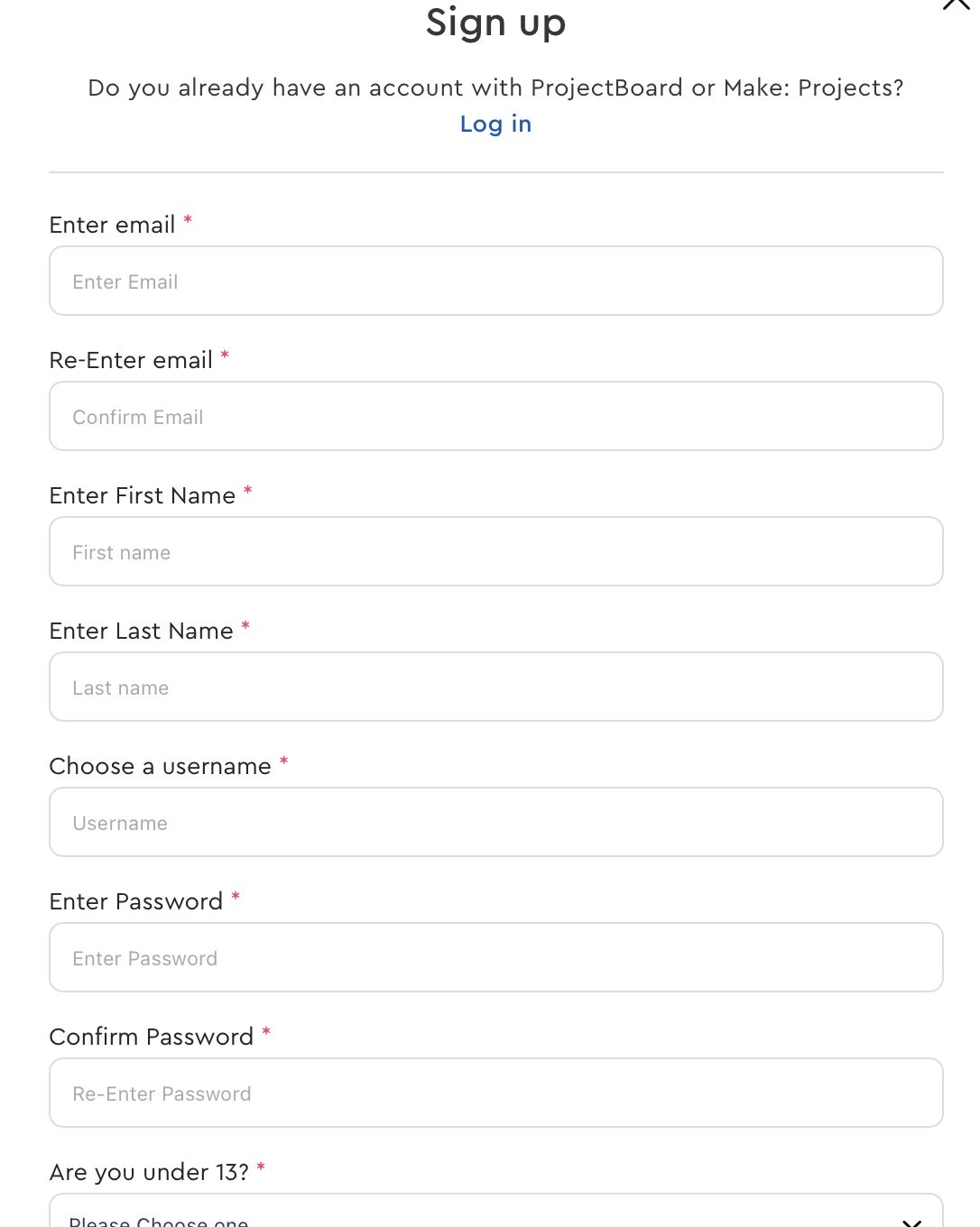This screenshot has height=1227, width=980.
Task: Click the Enter First Name label
Action: (x=143, y=495)
